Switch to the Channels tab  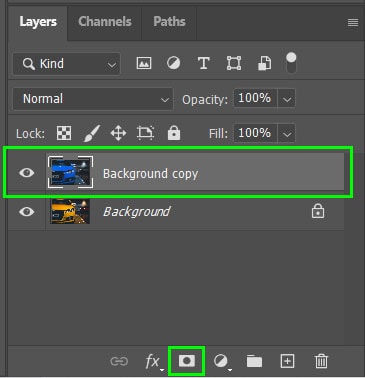pos(105,22)
